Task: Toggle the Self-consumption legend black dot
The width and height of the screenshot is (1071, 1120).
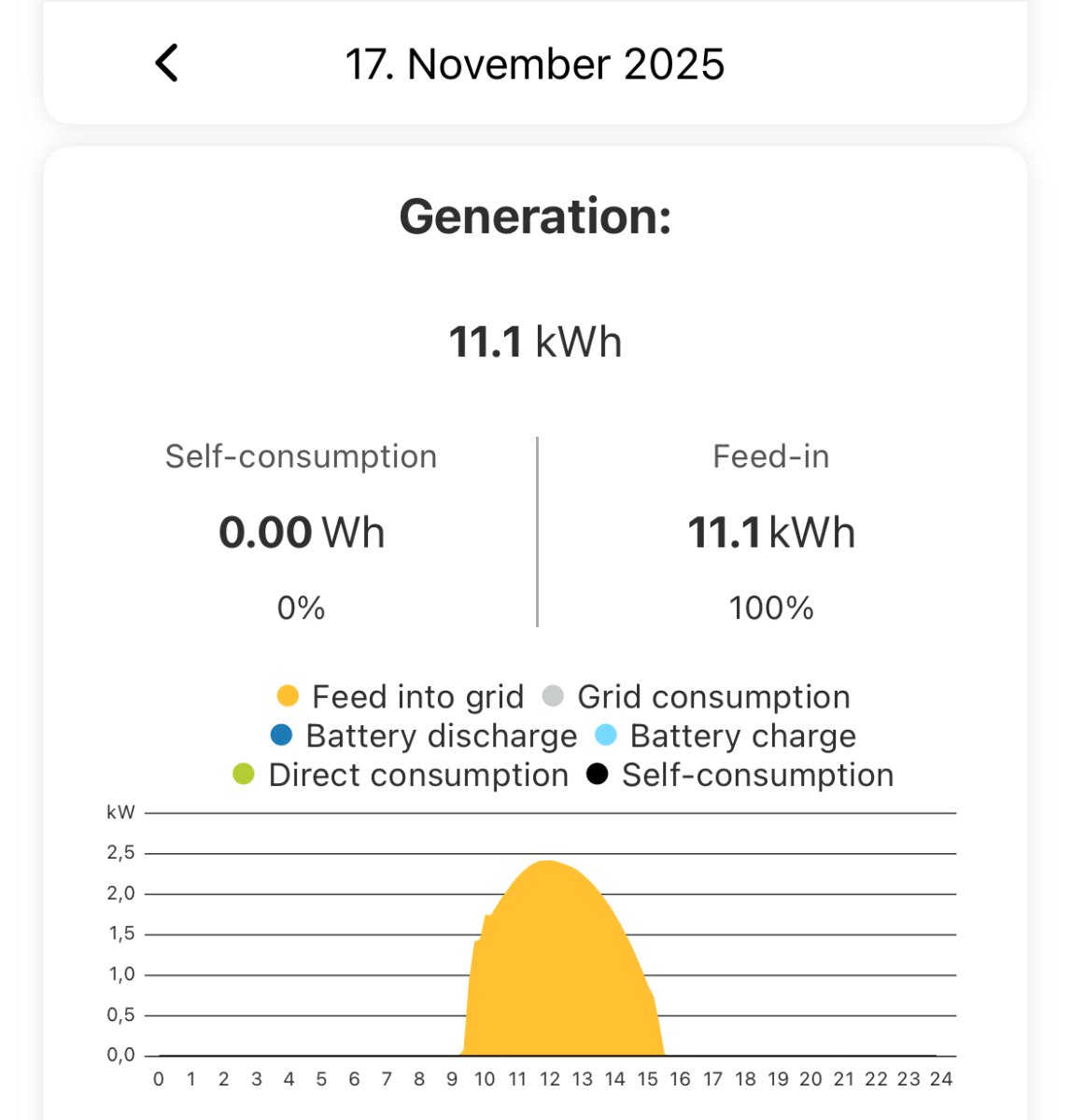Action: click(597, 775)
